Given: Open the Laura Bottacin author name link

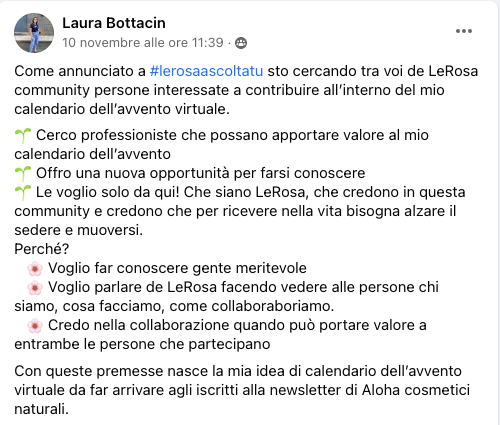Looking at the screenshot, I should (x=114, y=23).
